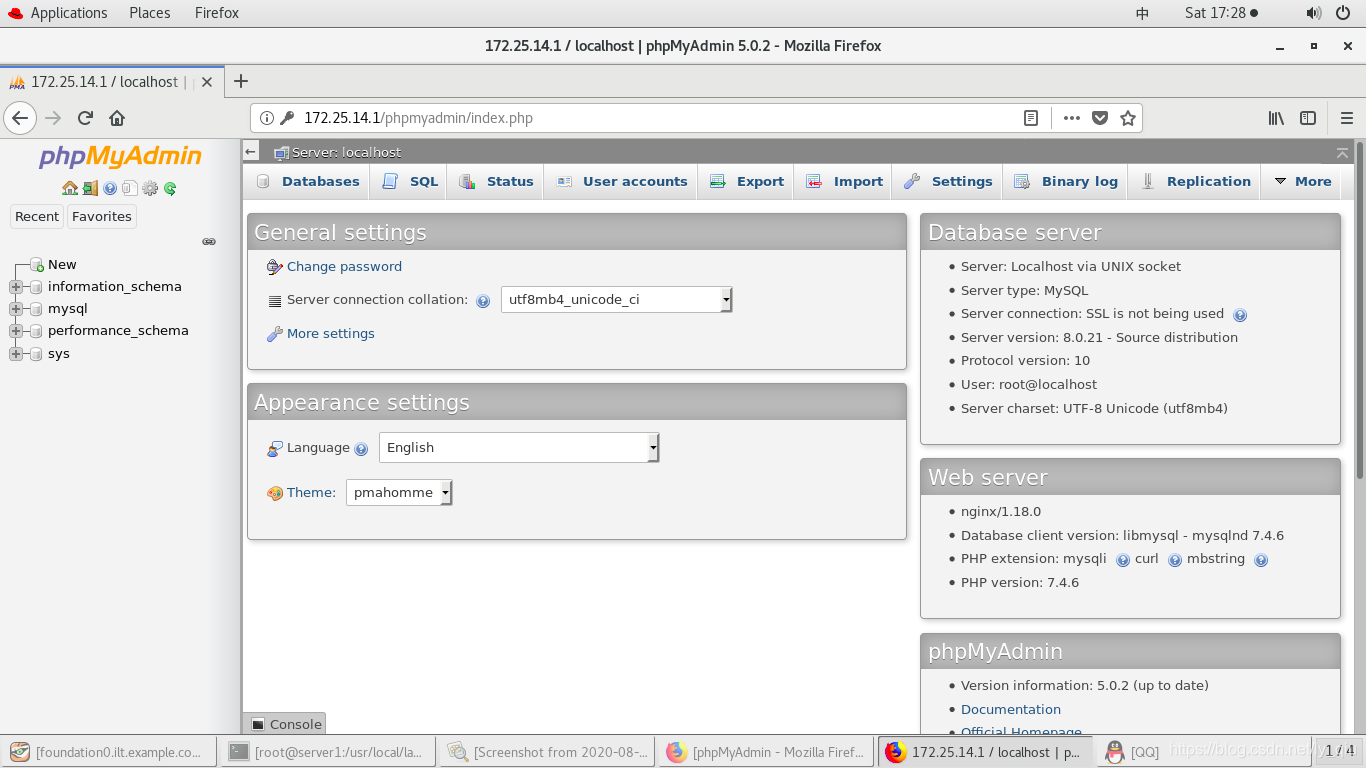Open the SQL tab
Viewport: 1366px width, 768px height.
410,182
